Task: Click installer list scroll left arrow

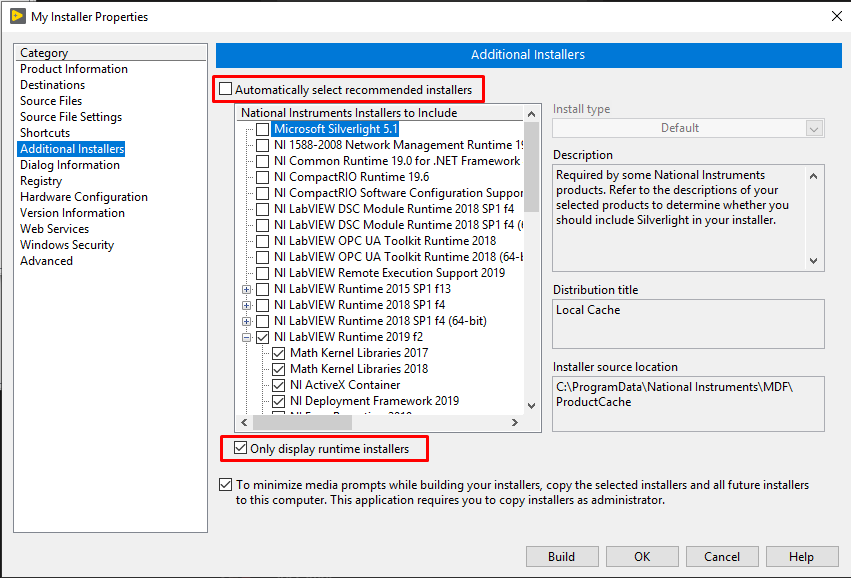Action: click(244, 422)
